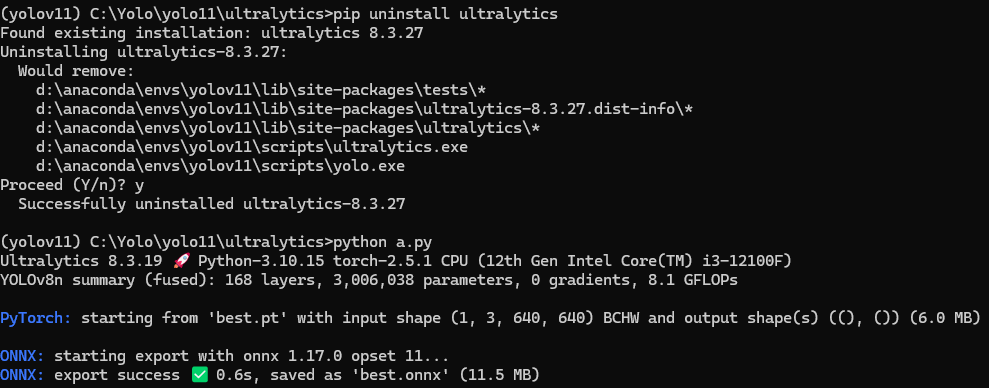
Task: Click the 'Found existing installation' line
Action: (211, 33)
